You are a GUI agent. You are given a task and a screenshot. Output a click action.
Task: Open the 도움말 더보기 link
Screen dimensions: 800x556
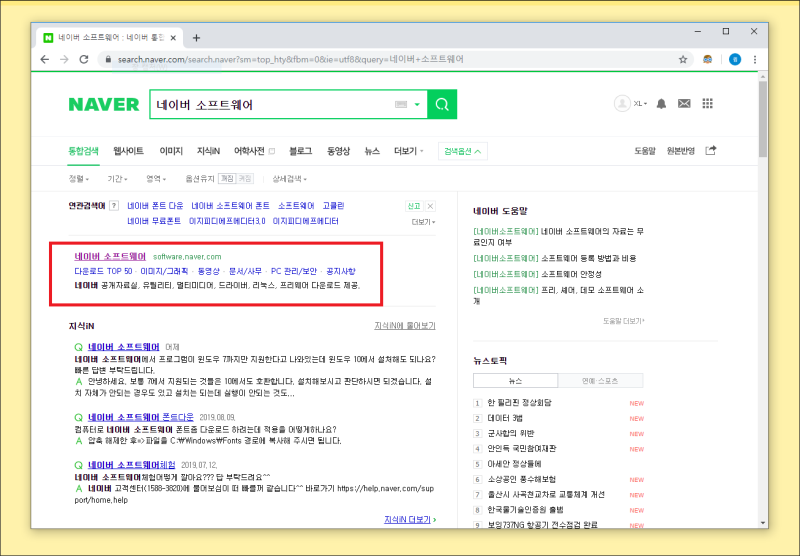click(623, 321)
